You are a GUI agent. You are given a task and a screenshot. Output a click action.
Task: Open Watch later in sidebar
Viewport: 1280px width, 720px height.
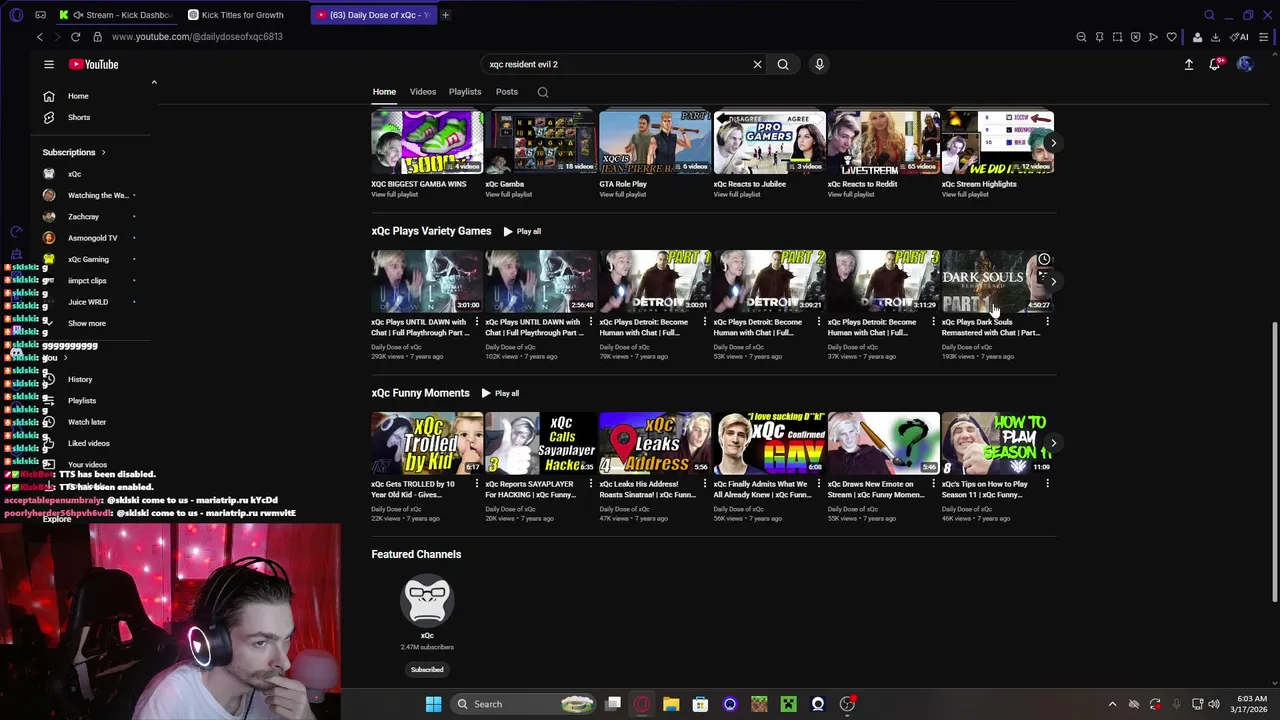click(87, 422)
